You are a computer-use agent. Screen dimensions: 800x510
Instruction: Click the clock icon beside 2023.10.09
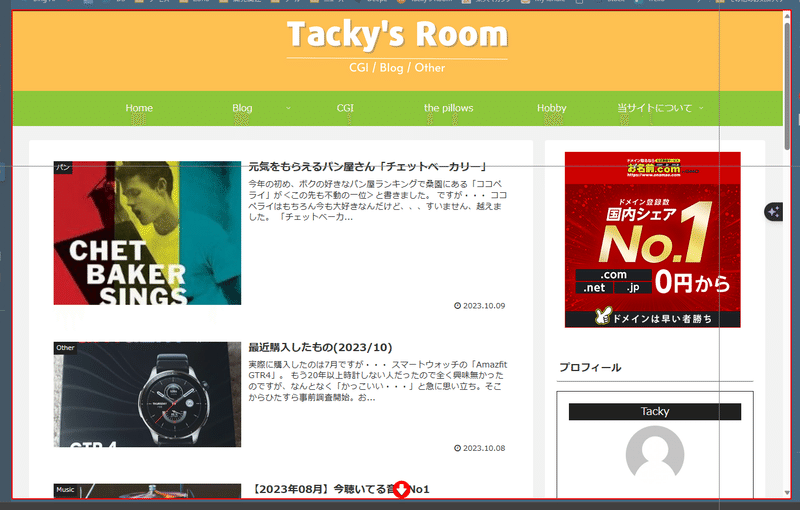click(x=458, y=306)
